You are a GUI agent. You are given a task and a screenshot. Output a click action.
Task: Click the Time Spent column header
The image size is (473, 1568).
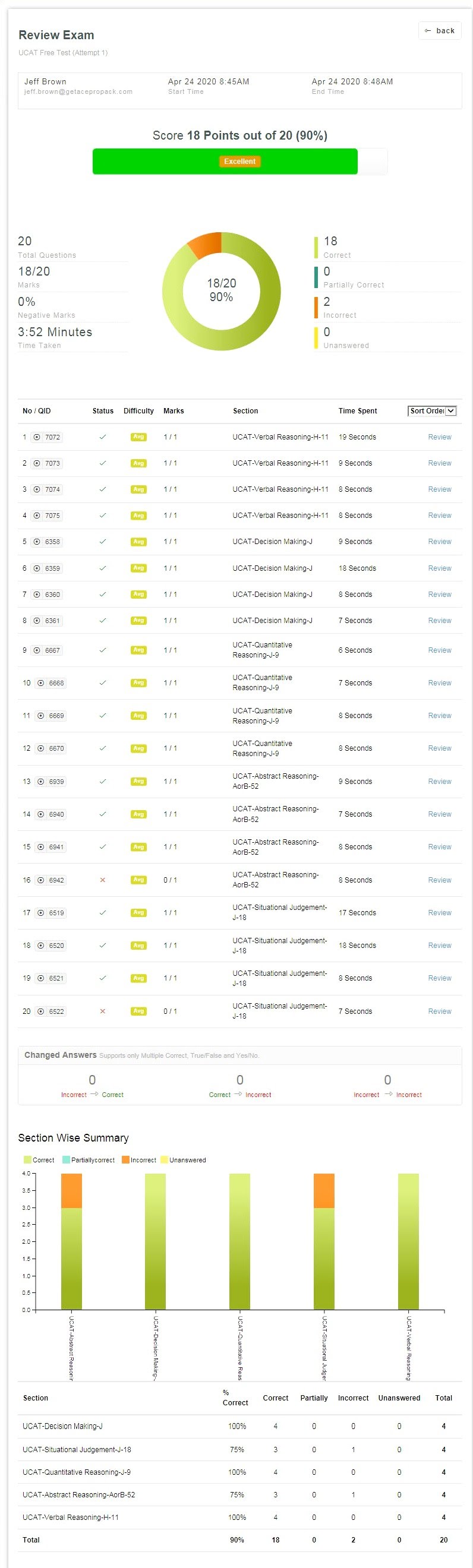point(357,411)
